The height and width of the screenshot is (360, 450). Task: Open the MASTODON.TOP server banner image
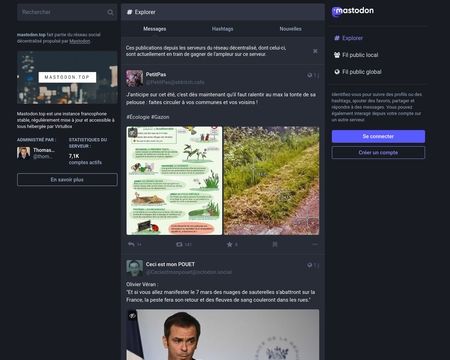(67, 77)
